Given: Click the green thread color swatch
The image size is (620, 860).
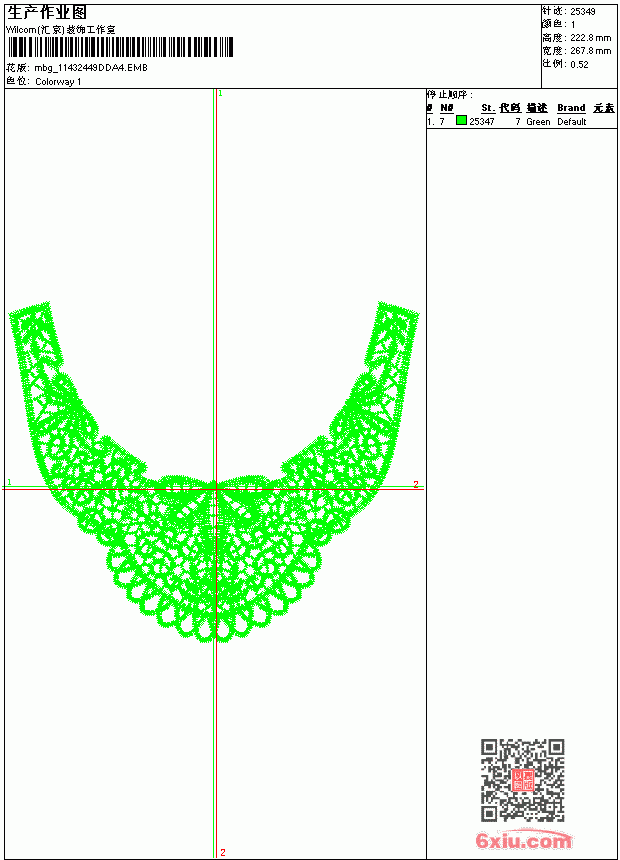Looking at the screenshot, I should [x=461, y=121].
